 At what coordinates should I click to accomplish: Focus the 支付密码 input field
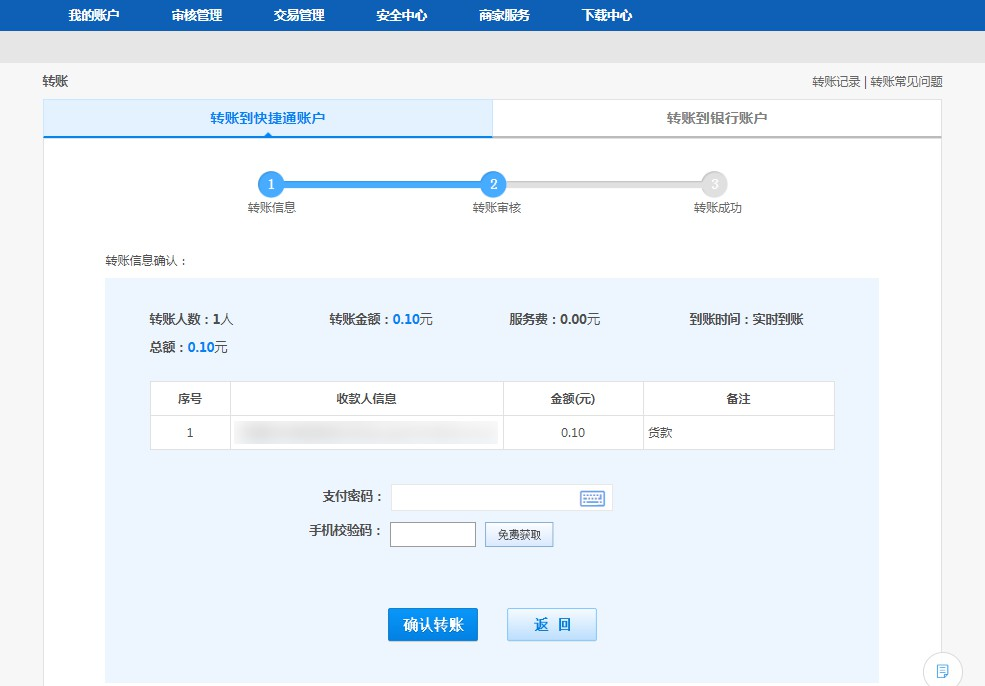coord(484,498)
